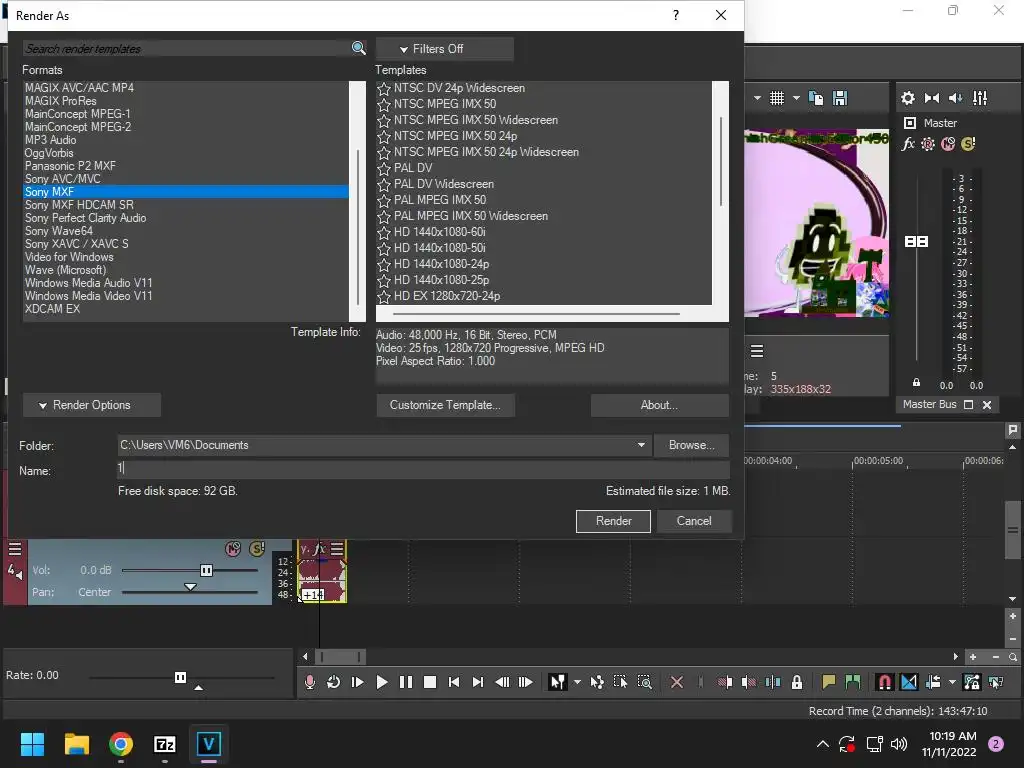Click the Trim End icon
Screen dimensions: 1024x768
pos(748,682)
